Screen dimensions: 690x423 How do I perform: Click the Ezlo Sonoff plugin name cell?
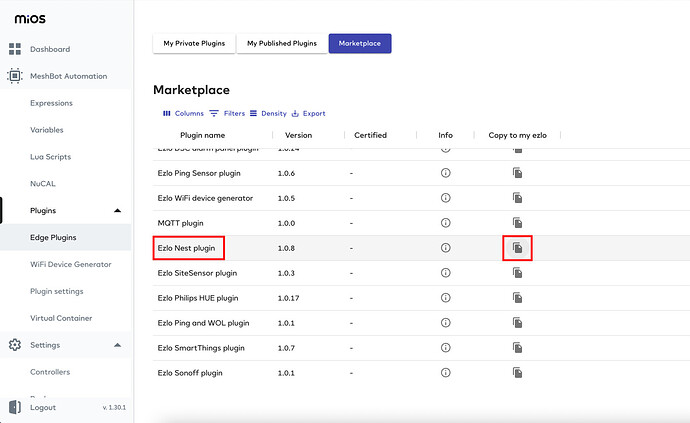pyautogui.click(x=190, y=373)
